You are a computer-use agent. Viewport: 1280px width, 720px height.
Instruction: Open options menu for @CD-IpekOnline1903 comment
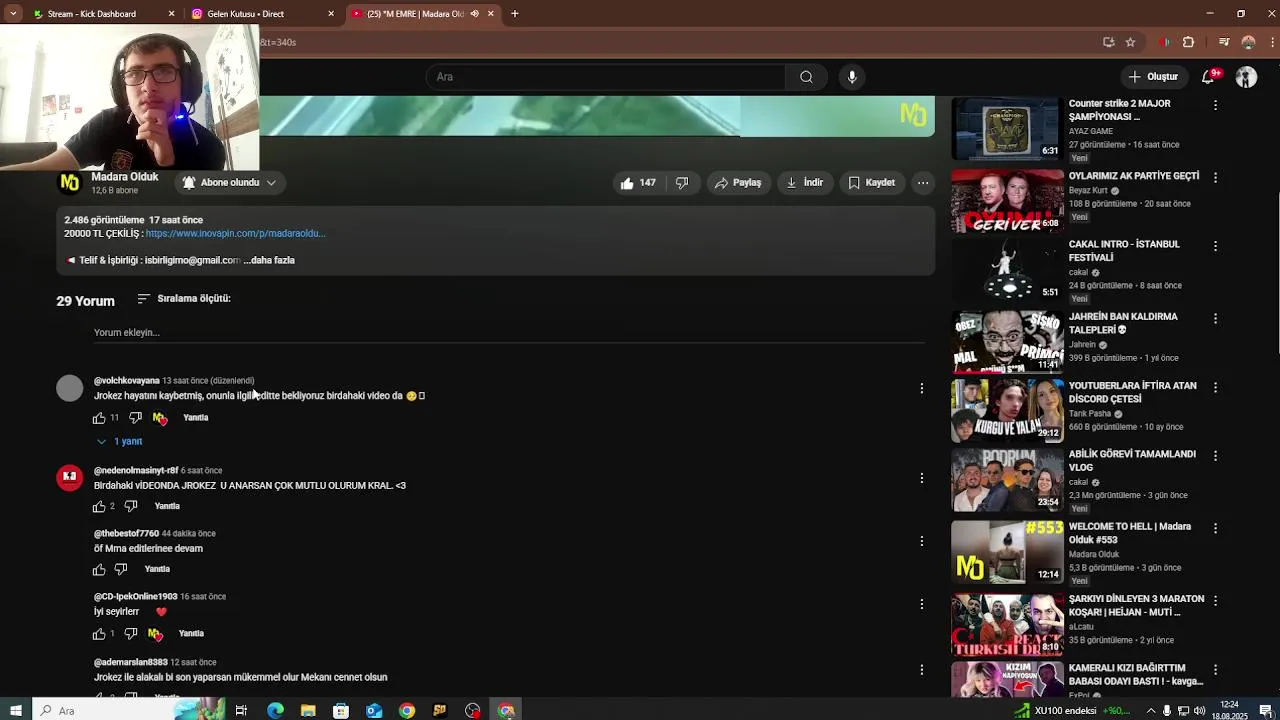tap(922, 604)
